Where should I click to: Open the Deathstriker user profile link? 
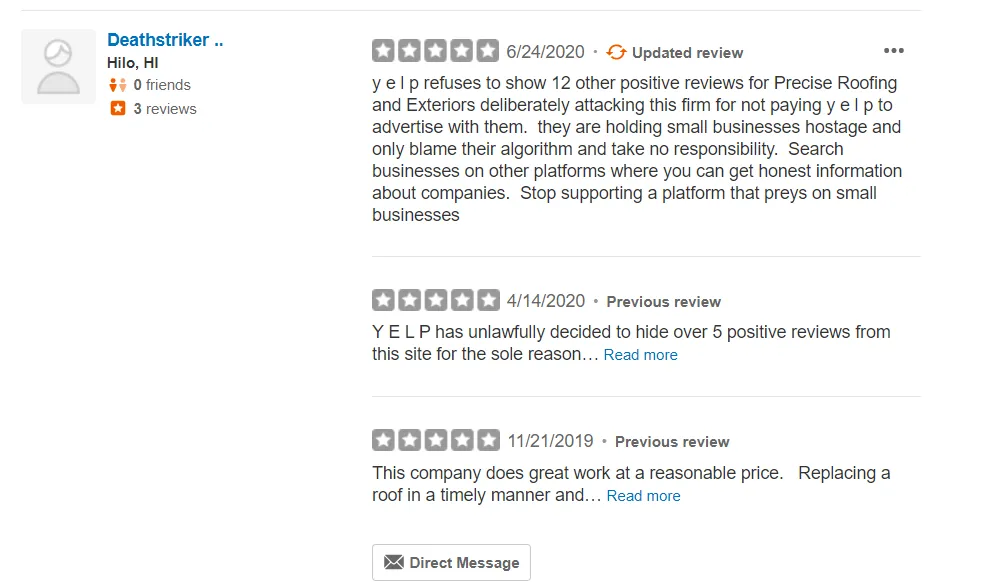(165, 40)
